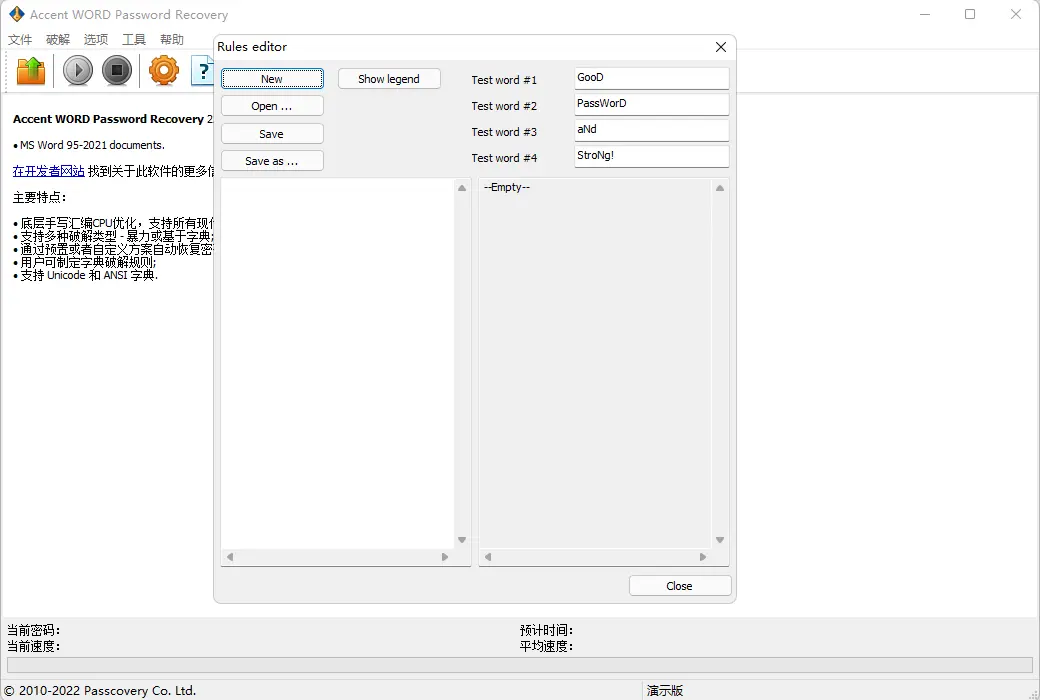This screenshot has height=700, width=1040.
Task: Click the Test word #1 label
Action: tap(504, 80)
